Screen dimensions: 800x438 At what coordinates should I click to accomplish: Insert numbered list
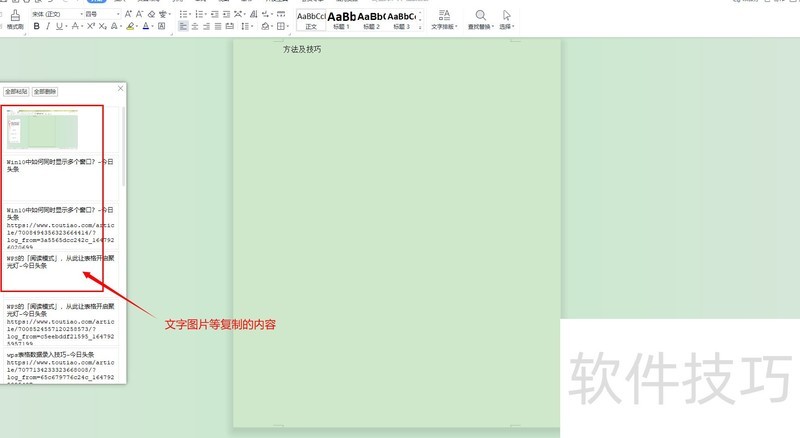pyautogui.click(x=199, y=14)
